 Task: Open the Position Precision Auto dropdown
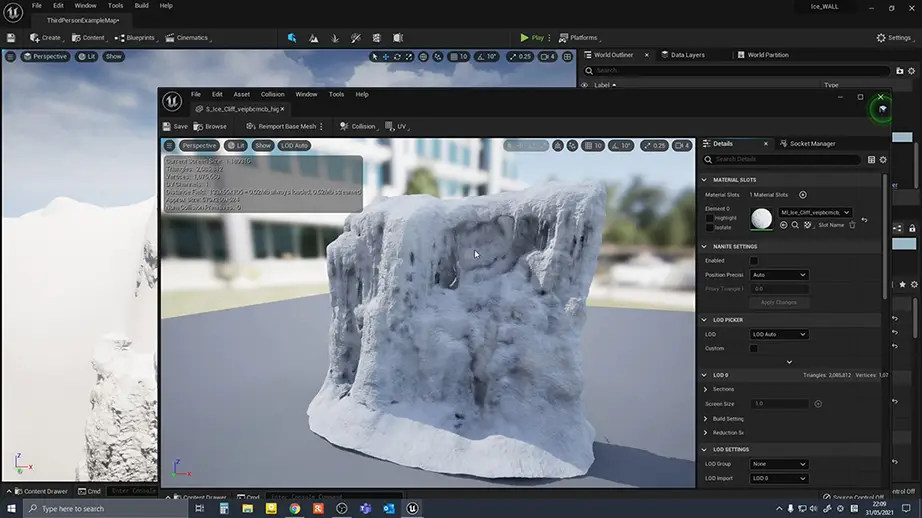[x=778, y=275]
